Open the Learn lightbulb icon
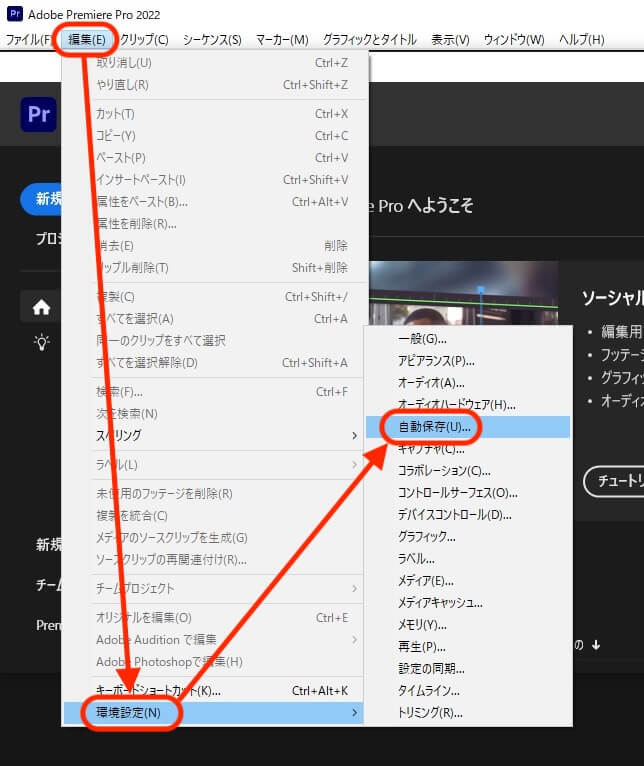Viewport: 644px width, 766px height. (42, 342)
